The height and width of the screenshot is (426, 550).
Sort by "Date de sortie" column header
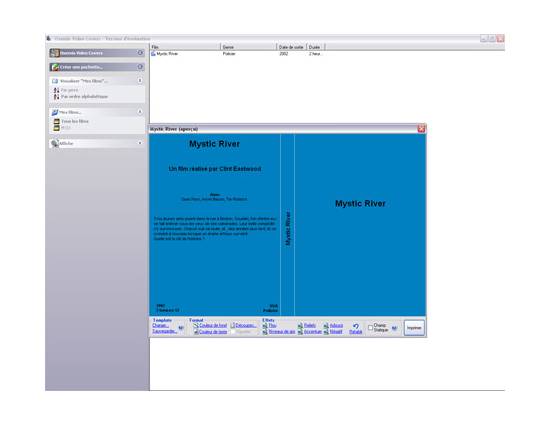(291, 47)
